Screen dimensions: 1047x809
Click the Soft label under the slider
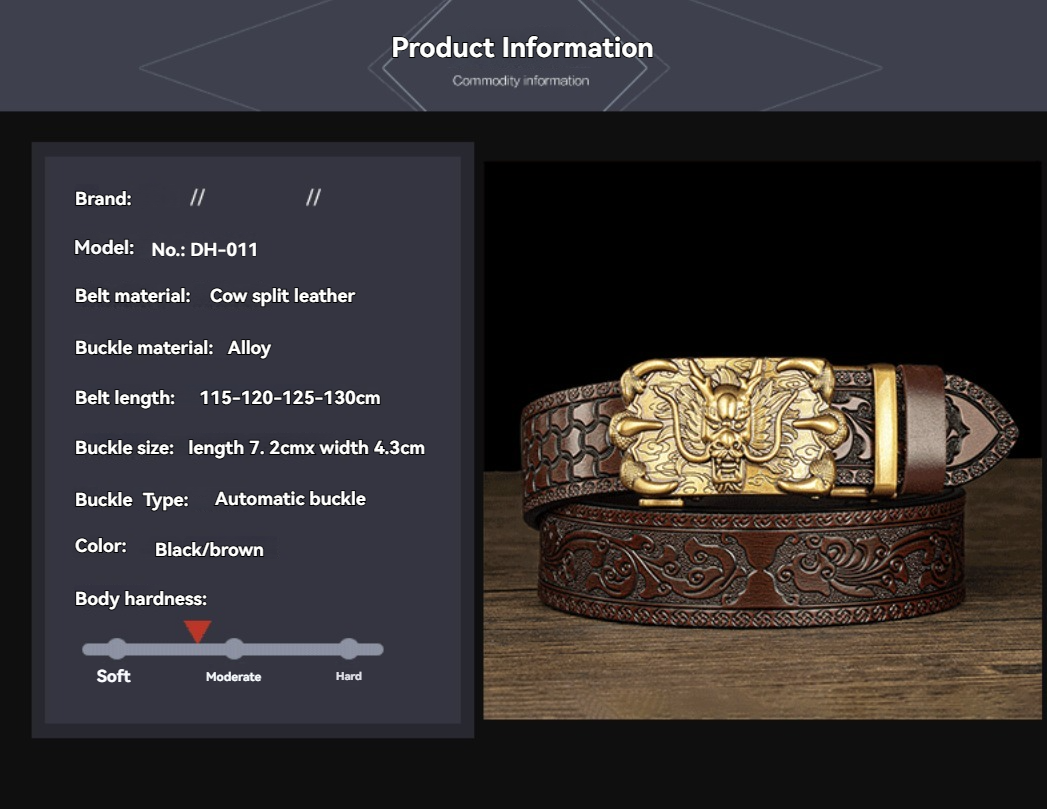113,676
